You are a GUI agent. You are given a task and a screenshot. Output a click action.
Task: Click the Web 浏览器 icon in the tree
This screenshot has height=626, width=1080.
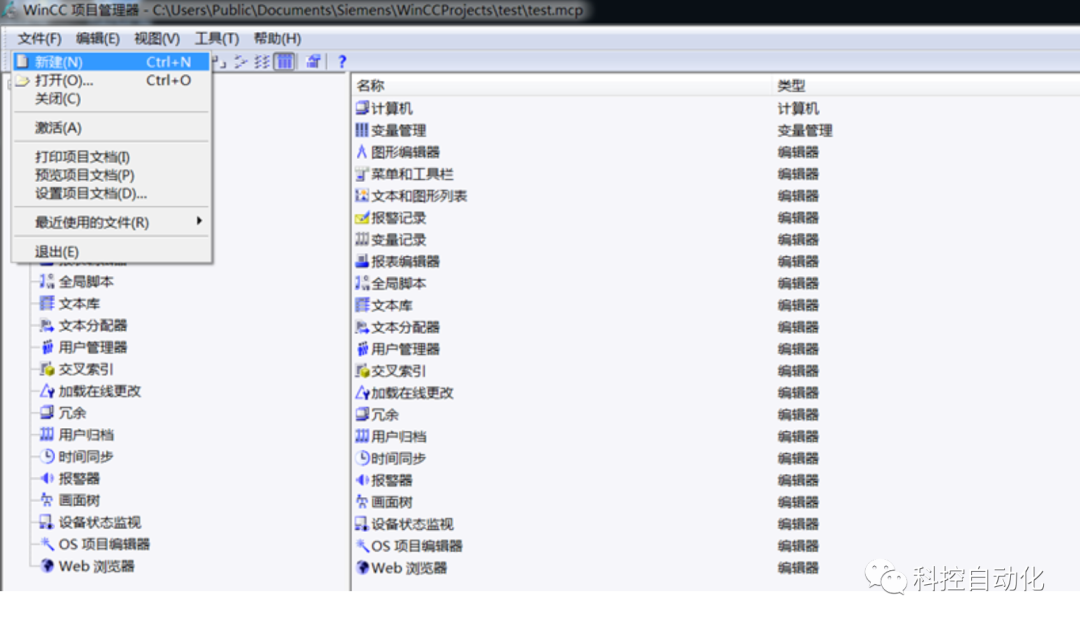[47, 566]
